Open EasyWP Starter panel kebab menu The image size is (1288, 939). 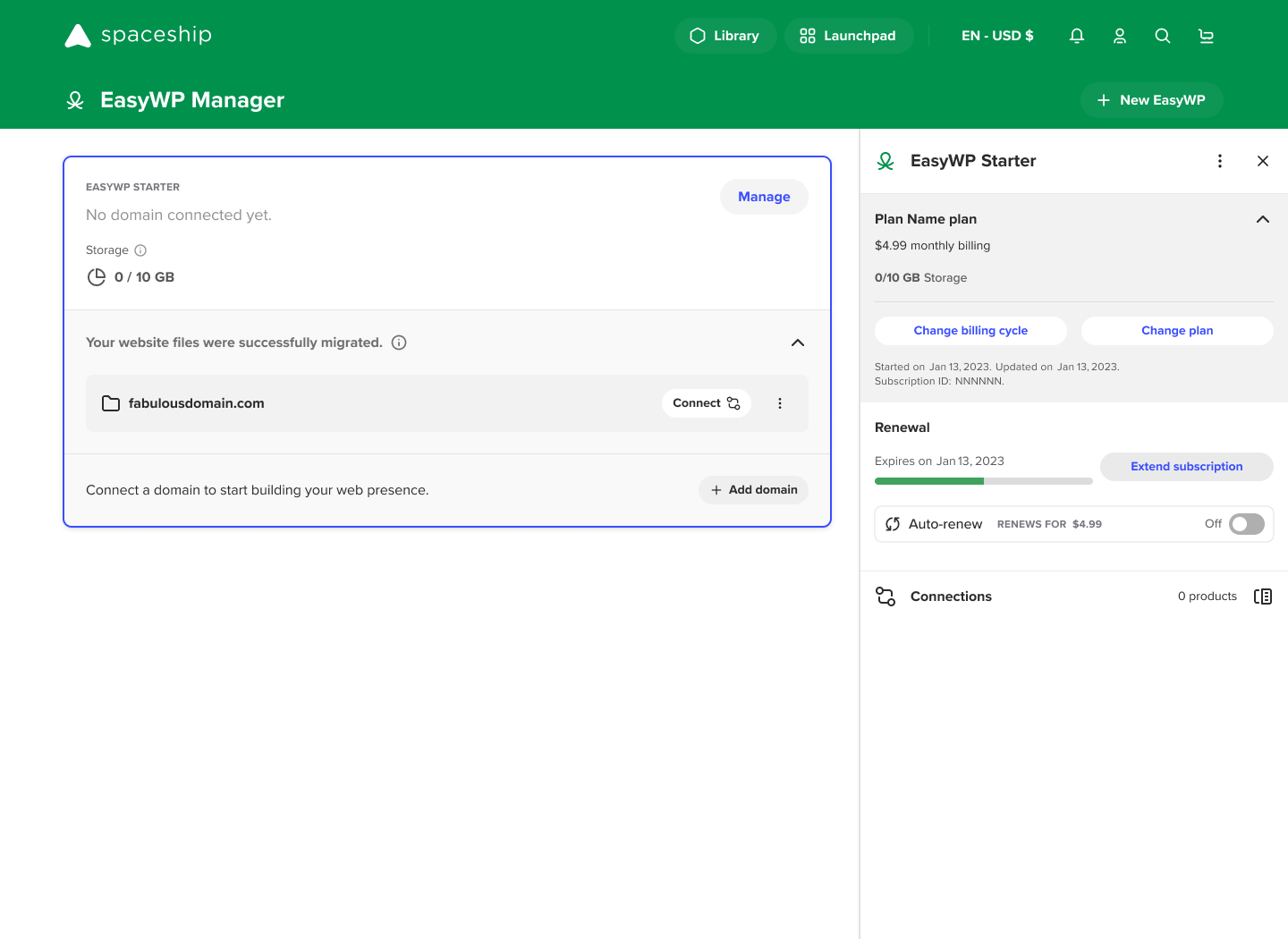click(x=1220, y=161)
